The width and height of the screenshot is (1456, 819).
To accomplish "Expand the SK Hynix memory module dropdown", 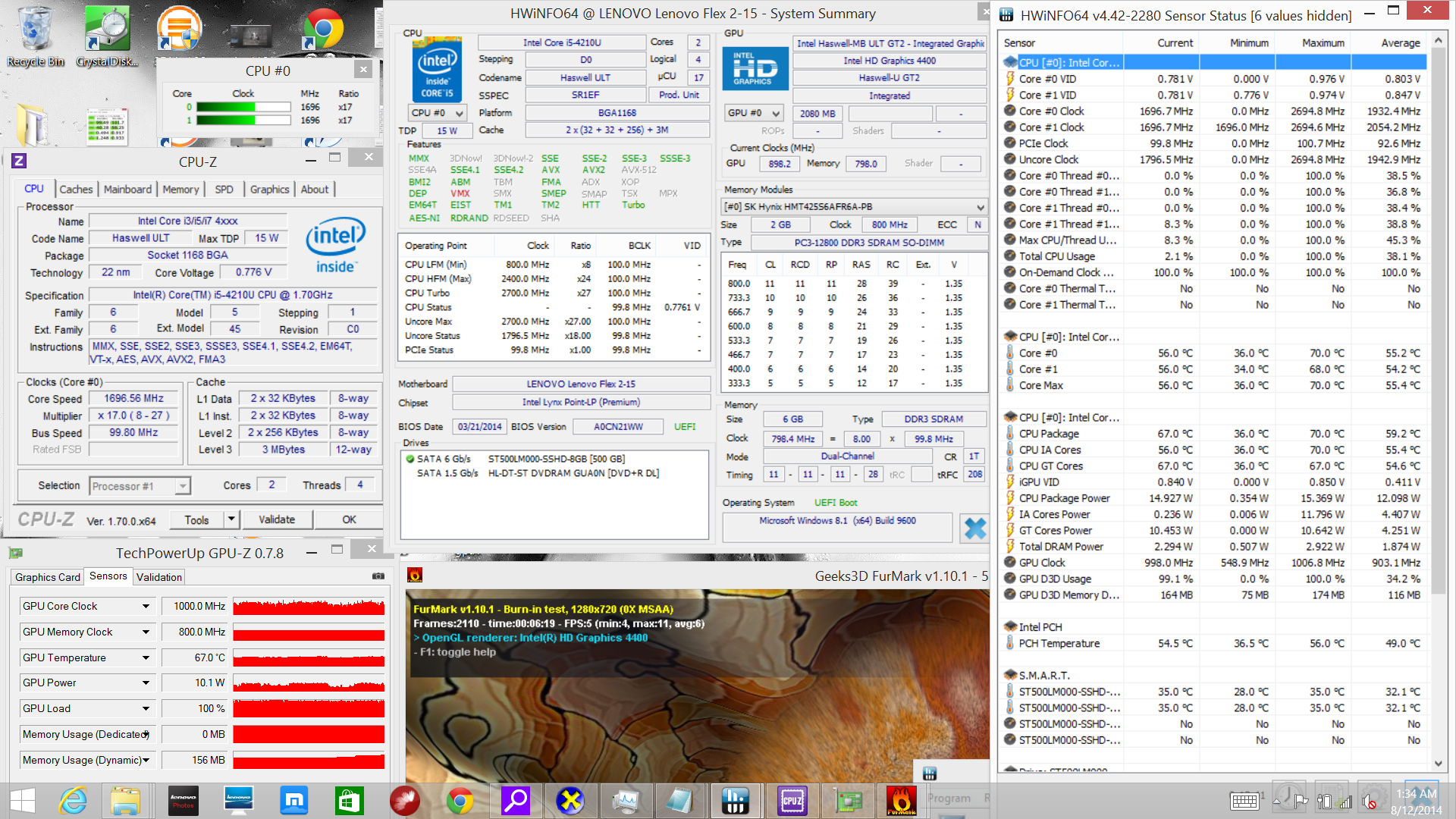I will tap(980, 207).
